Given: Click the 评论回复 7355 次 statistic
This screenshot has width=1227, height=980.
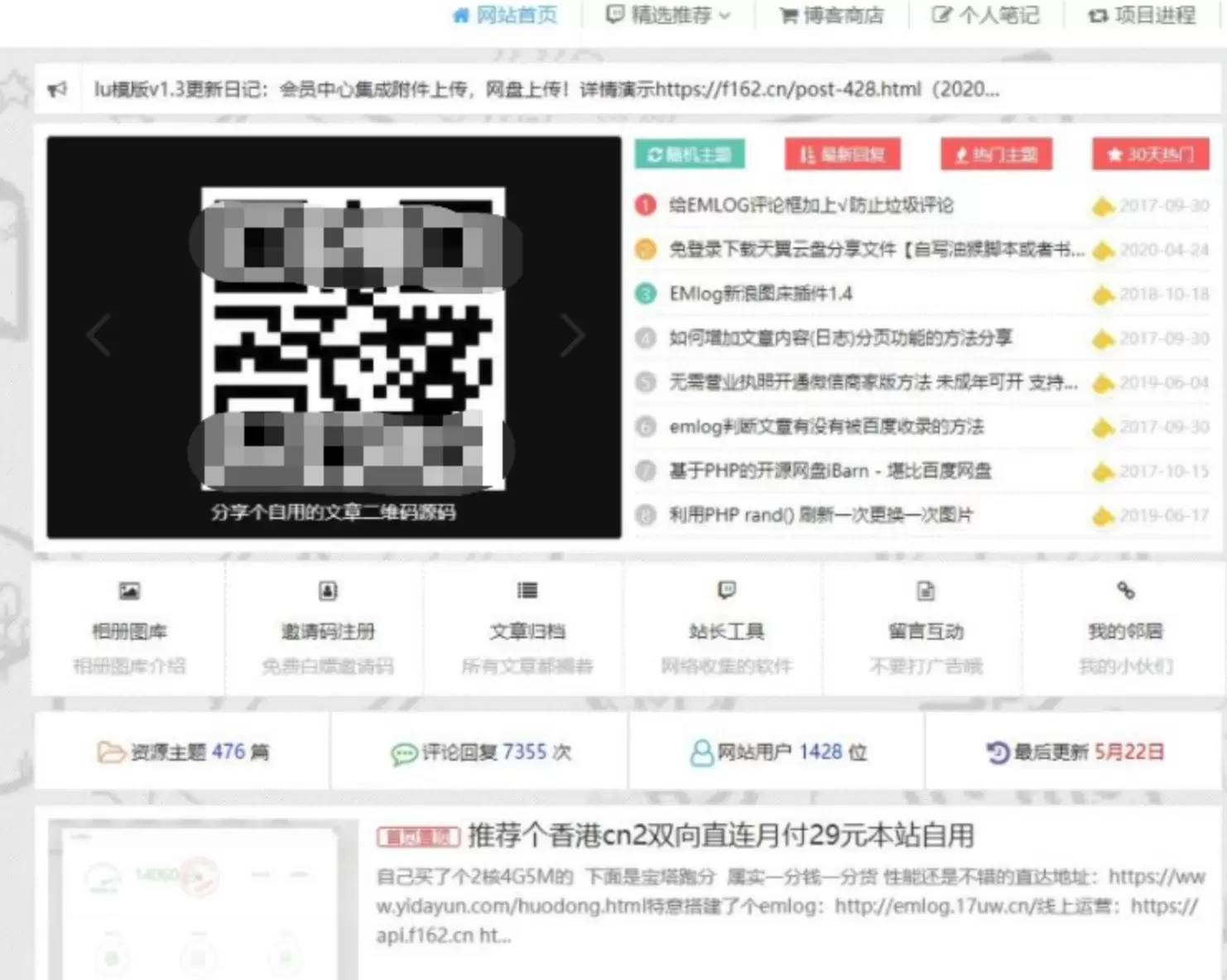Looking at the screenshot, I should [x=481, y=752].
